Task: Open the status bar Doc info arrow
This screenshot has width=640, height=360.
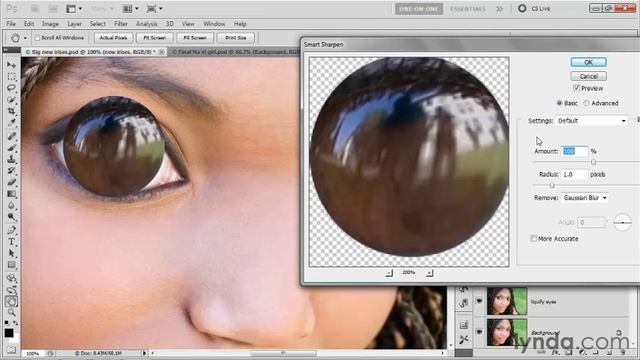Action: (144, 353)
